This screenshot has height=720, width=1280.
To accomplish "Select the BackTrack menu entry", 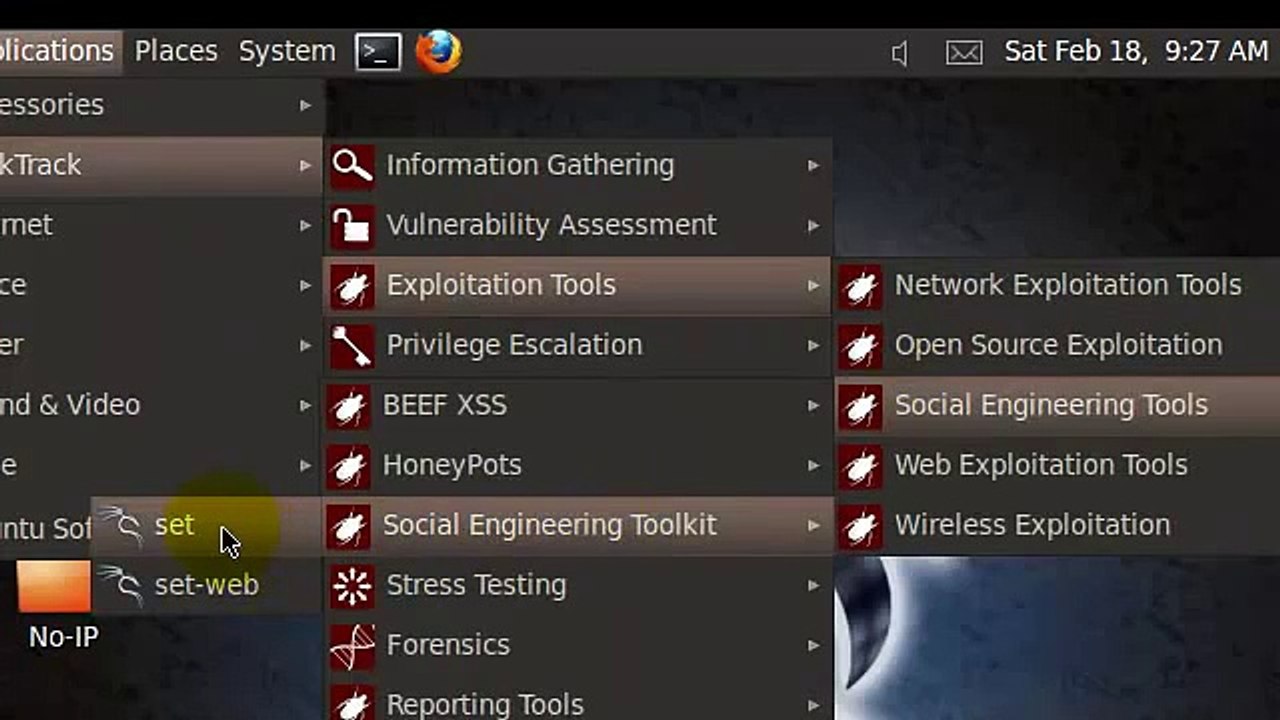I will pyautogui.click(x=160, y=165).
